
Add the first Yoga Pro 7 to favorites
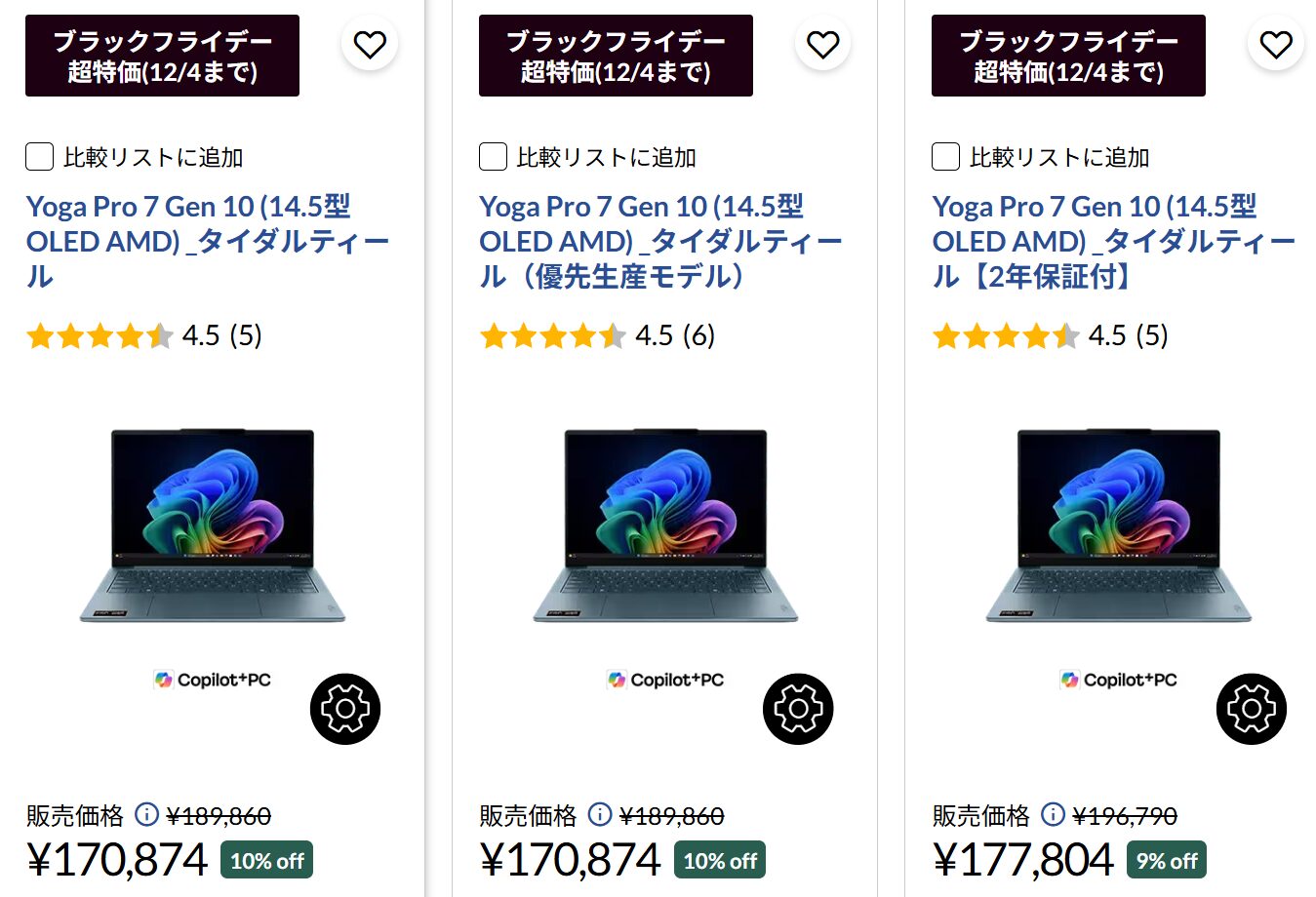click(x=370, y=44)
